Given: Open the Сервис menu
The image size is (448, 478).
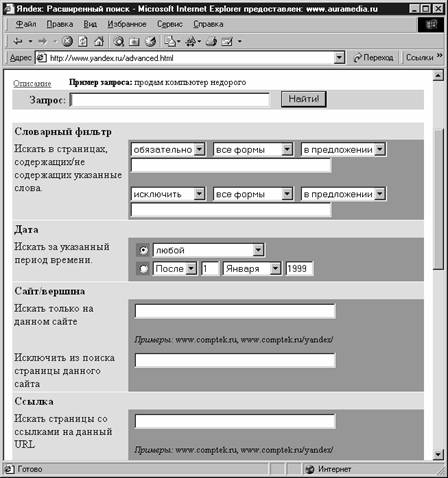Looking at the screenshot, I should 170,24.
